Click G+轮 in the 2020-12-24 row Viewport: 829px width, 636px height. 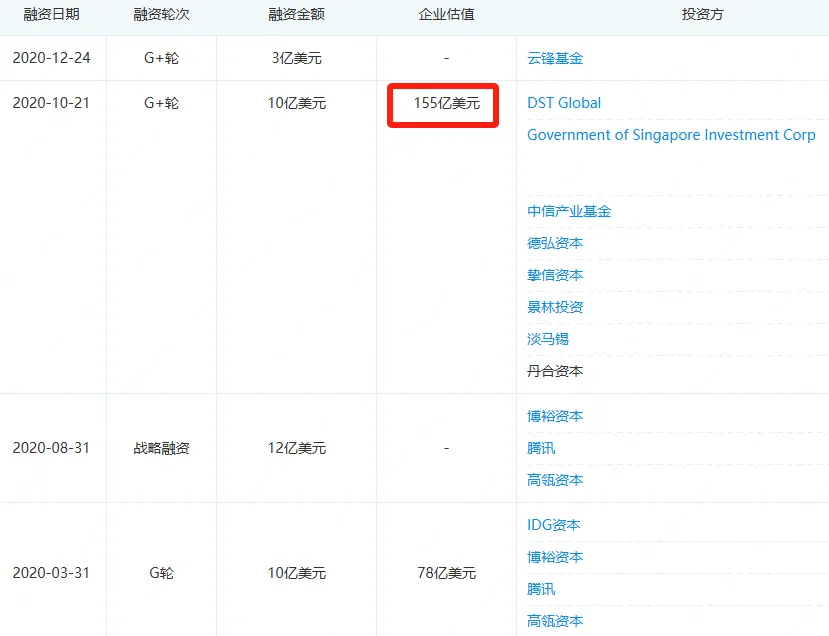pos(161,58)
